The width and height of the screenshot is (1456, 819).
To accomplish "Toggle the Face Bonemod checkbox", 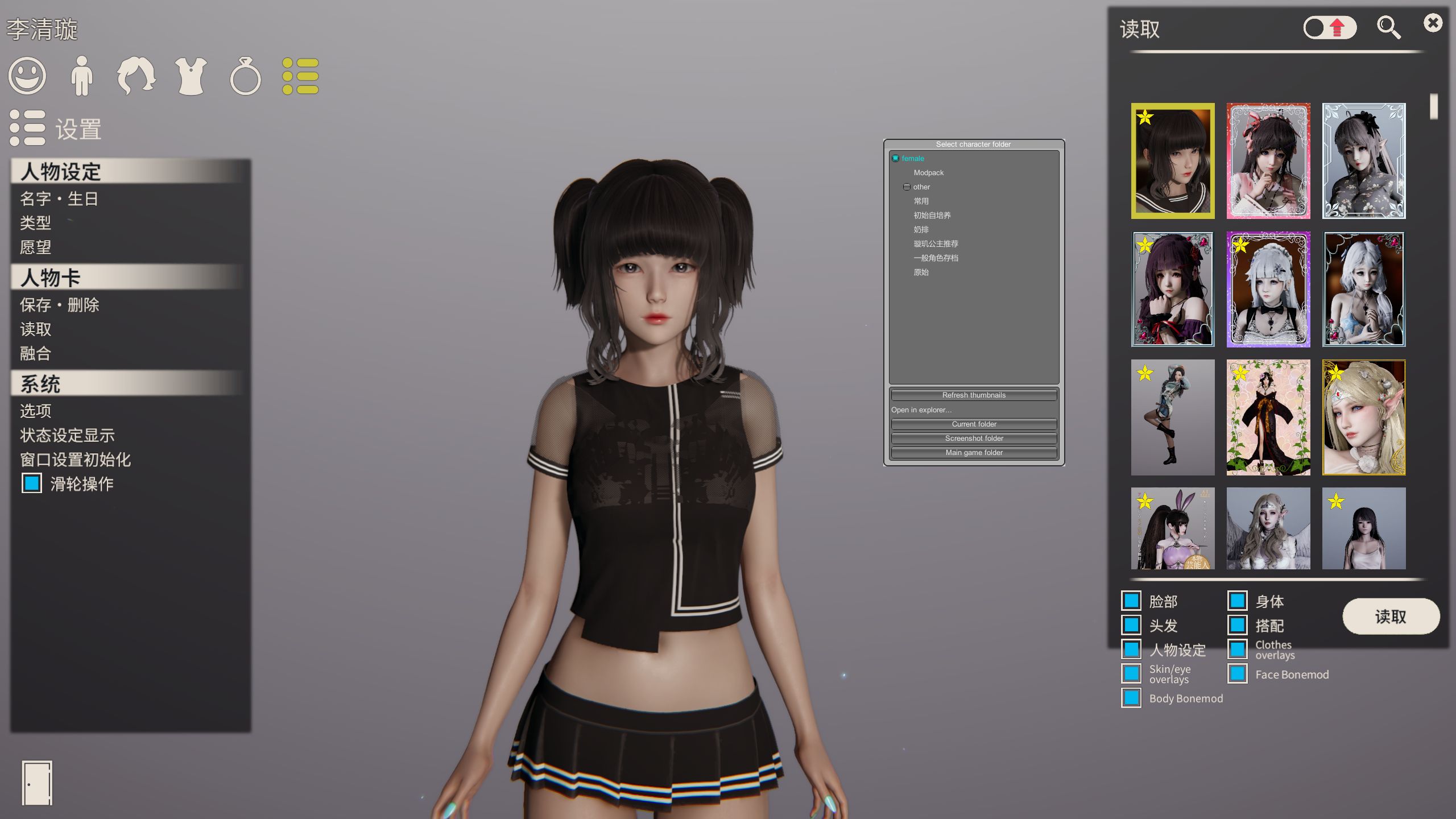I will (x=1237, y=674).
